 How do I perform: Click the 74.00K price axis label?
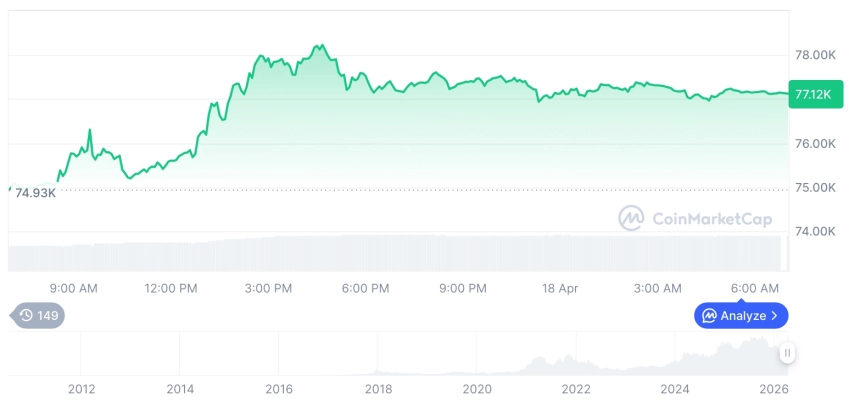(x=814, y=231)
